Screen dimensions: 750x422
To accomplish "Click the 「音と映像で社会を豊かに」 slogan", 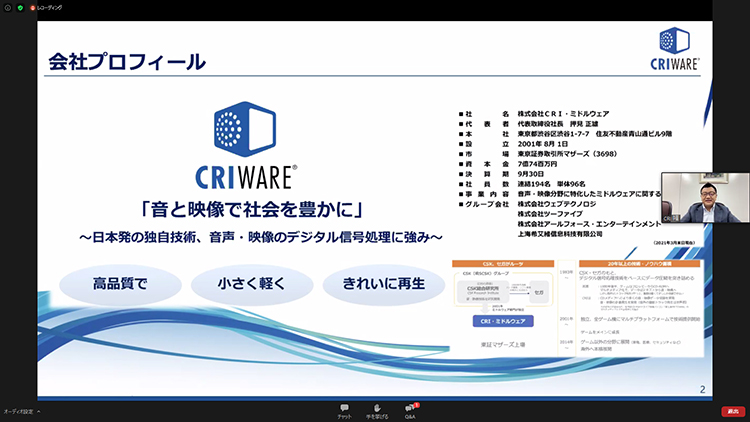I will [252, 210].
